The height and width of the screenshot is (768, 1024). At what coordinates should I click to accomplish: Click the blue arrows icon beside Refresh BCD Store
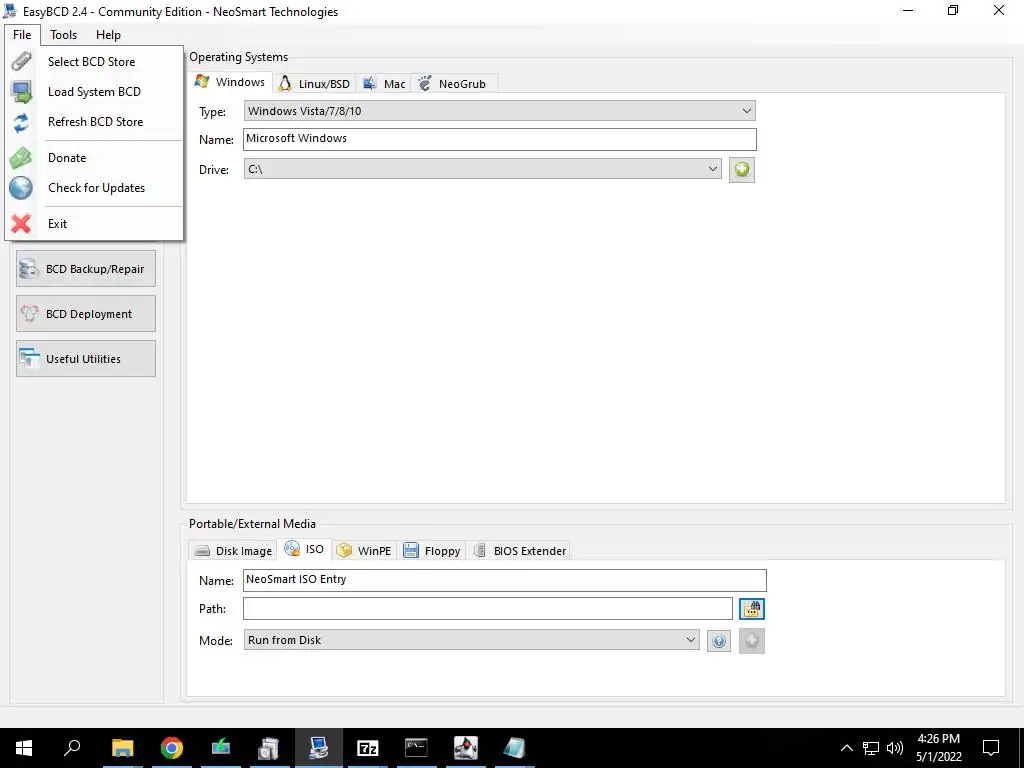click(21, 122)
